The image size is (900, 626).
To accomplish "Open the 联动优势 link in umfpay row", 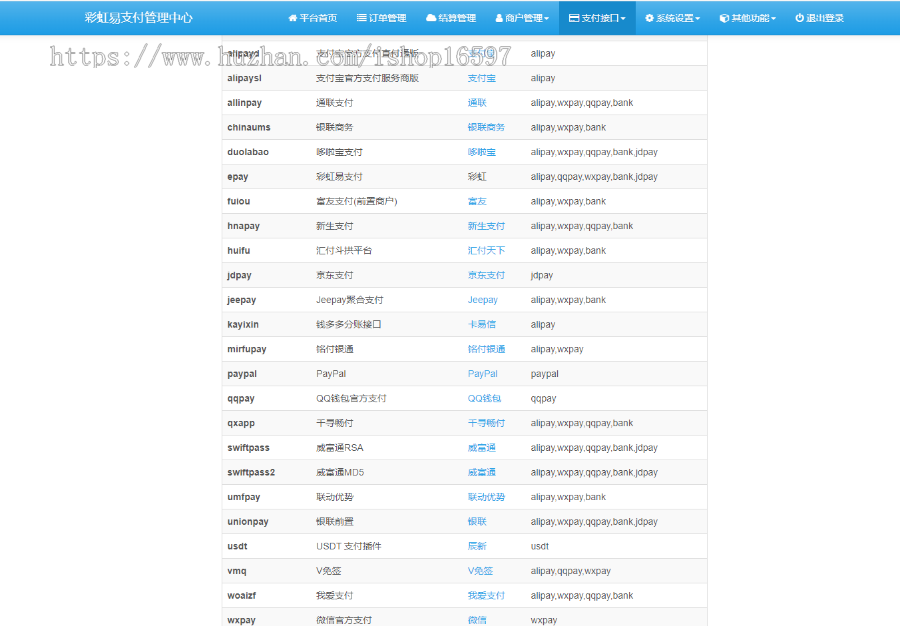I will (x=486, y=497).
